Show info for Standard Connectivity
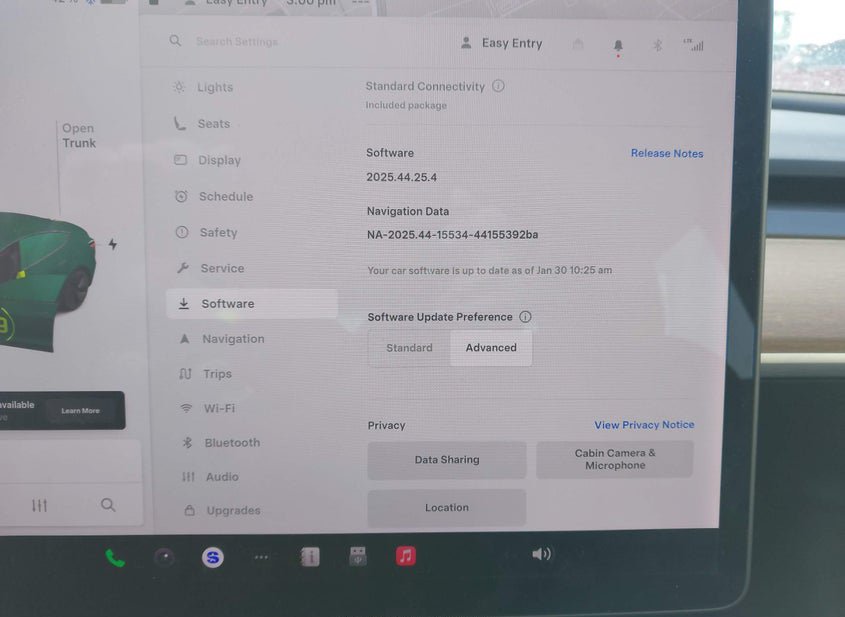This screenshot has height=617, width=845. coord(498,86)
